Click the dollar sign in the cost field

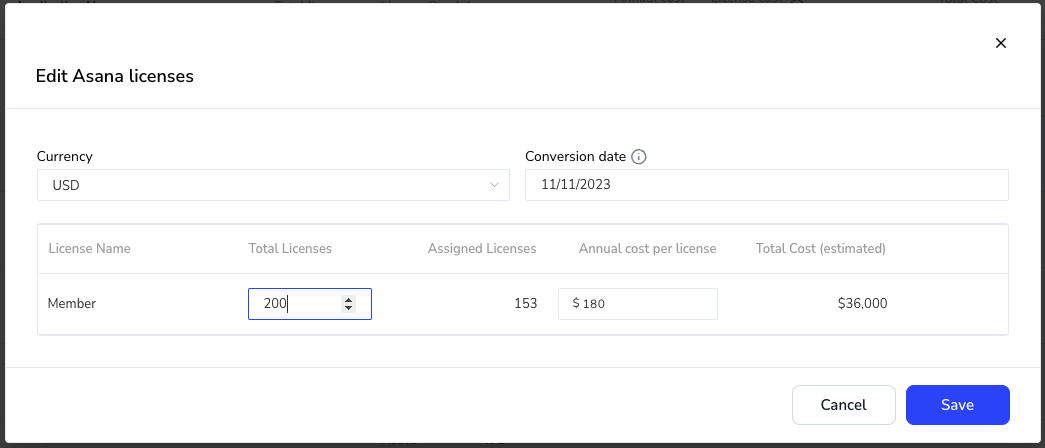[x=576, y=304]
